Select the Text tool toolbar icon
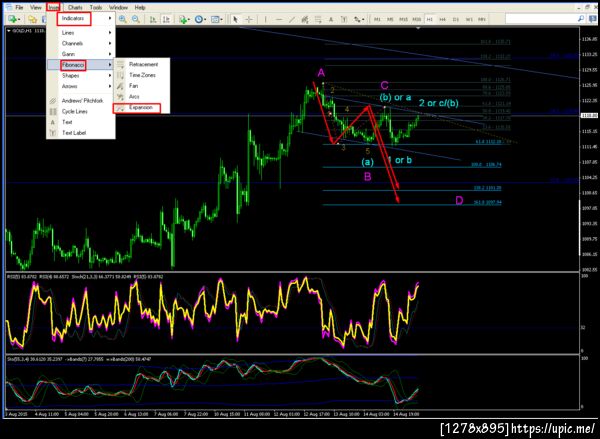The width and height of the screenshot is (600, 439). coord(331,19)
